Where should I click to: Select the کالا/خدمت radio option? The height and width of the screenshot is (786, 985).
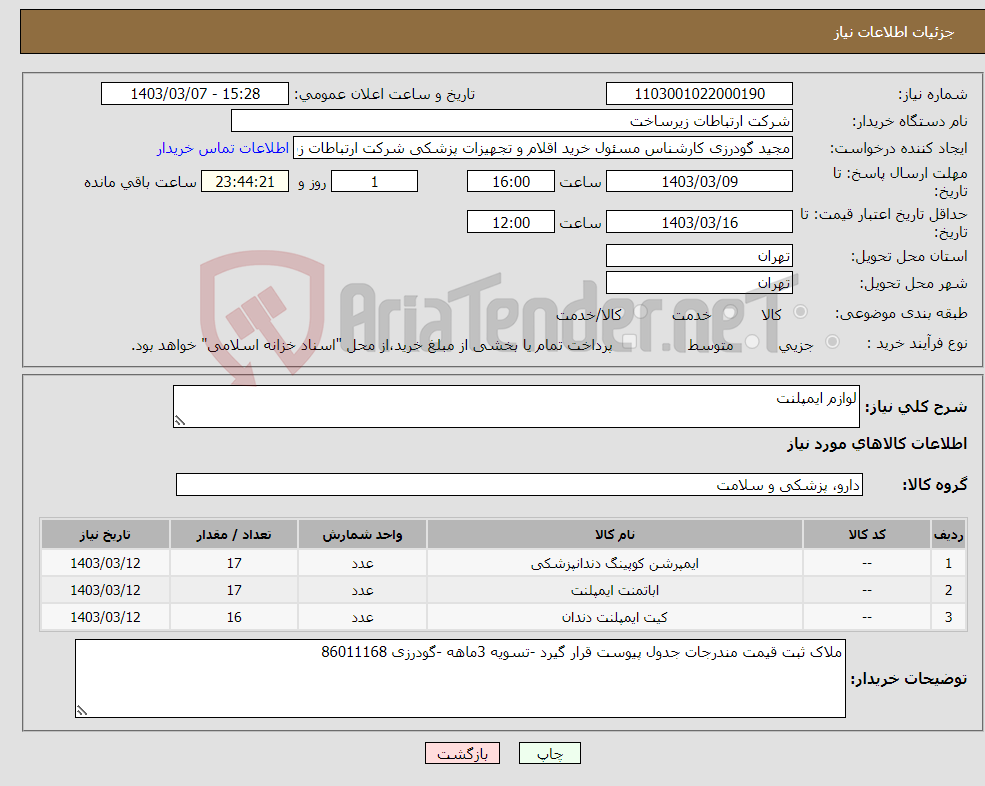click(x=640, y=312)
